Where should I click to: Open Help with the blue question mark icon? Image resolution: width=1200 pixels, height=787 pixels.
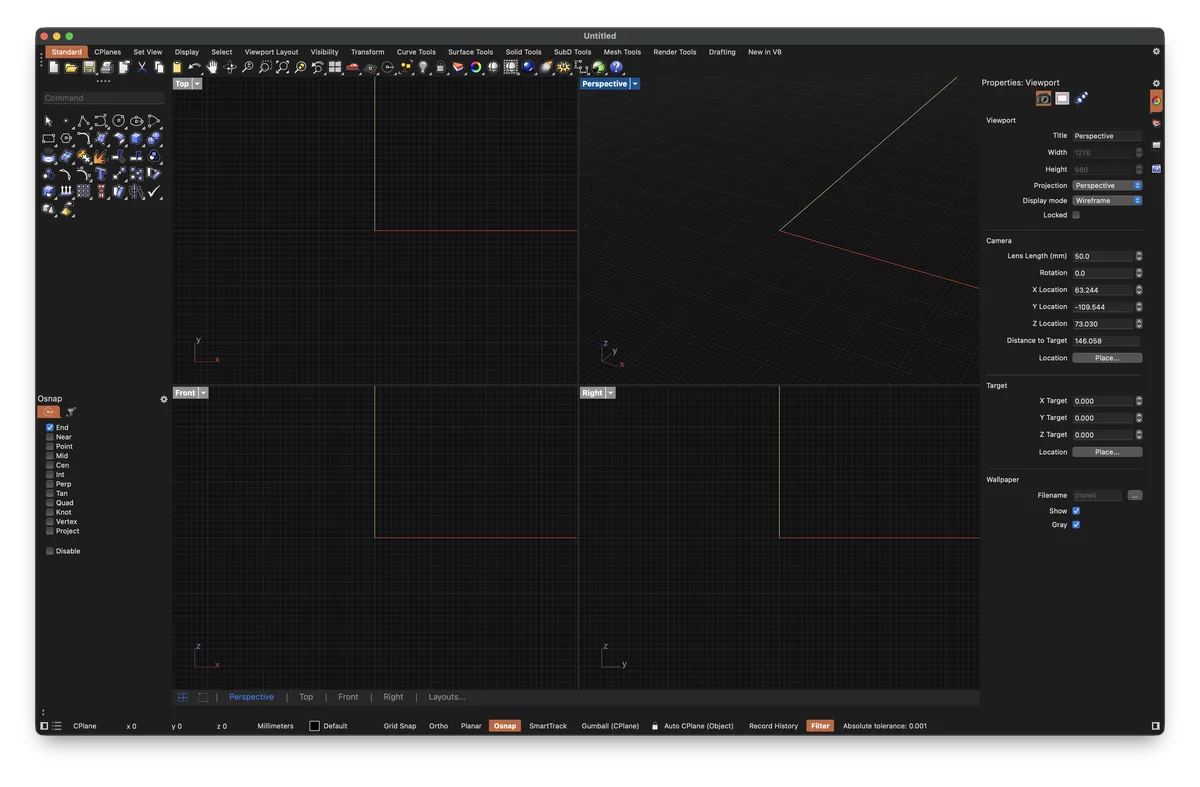point(616,68)
